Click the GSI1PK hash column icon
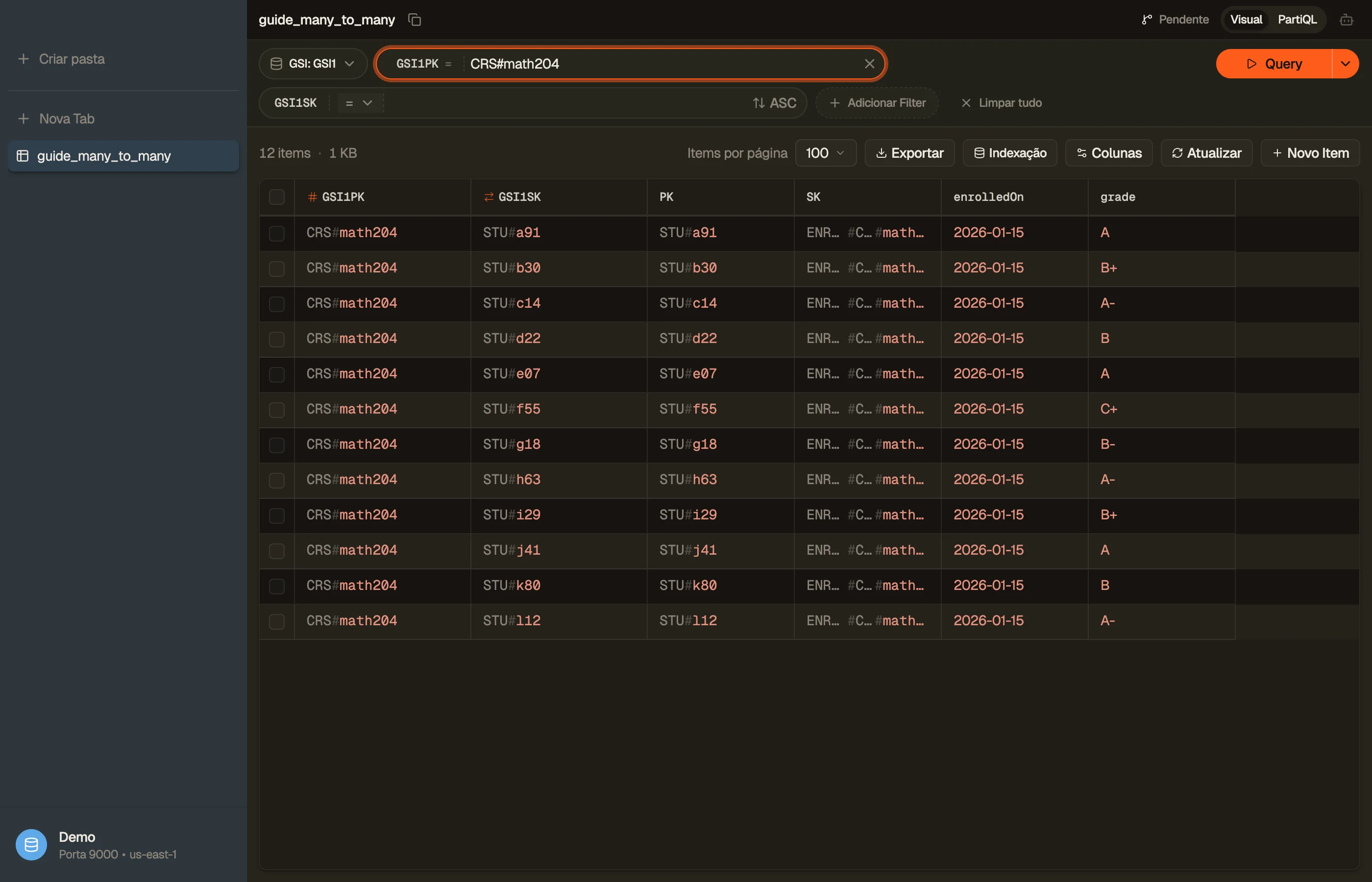 tap(313, 197)
